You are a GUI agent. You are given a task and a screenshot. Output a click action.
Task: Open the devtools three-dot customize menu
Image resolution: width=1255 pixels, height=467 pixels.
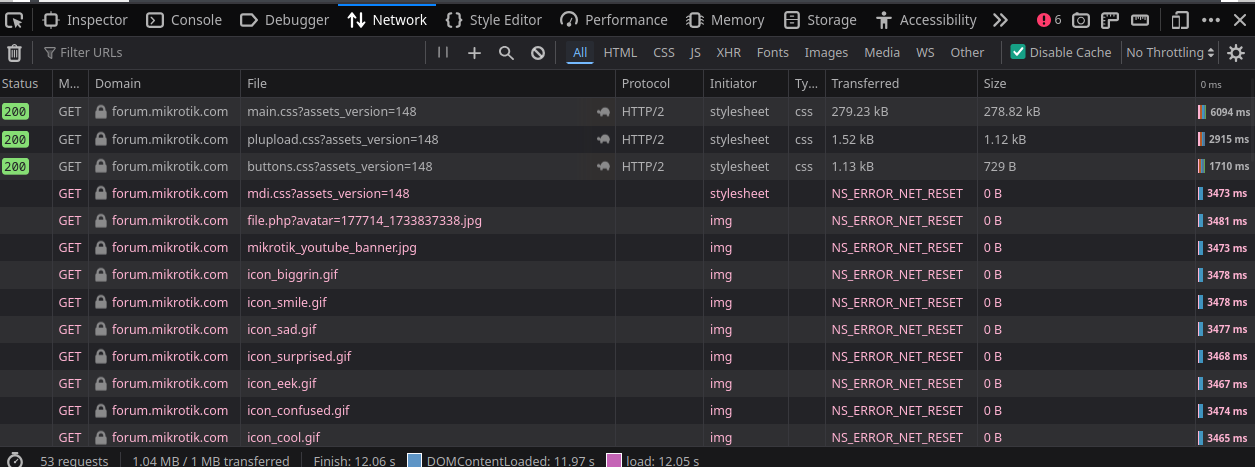coord(1211,20)
